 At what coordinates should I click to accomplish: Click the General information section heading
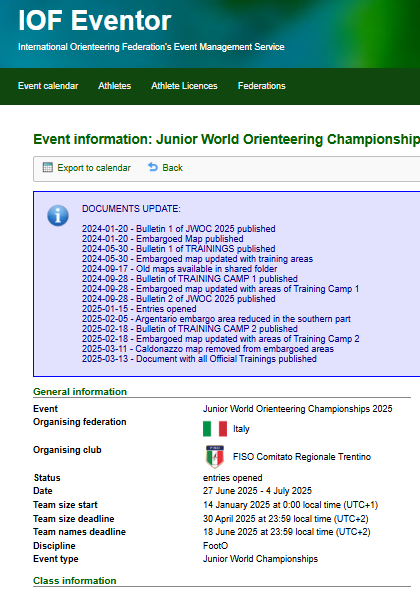(x=80, y=392)
